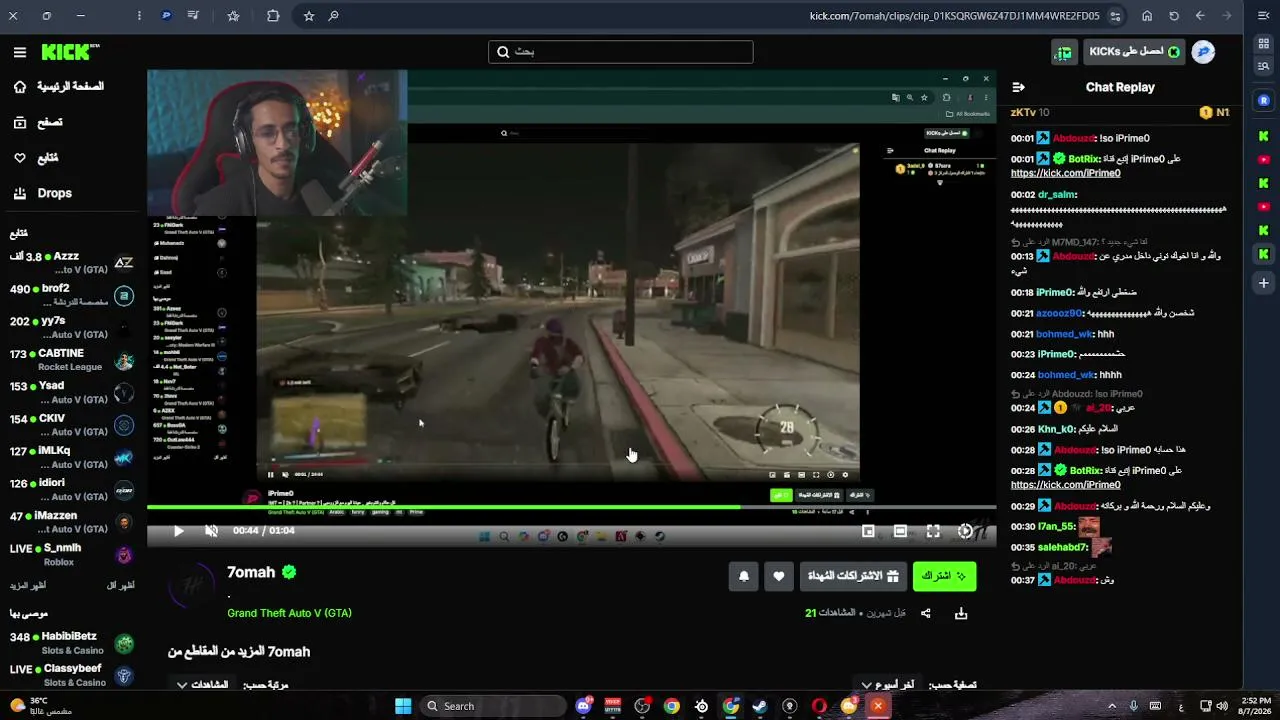
Task: Enter fullscreen on the video player
Action: (933, 531)
